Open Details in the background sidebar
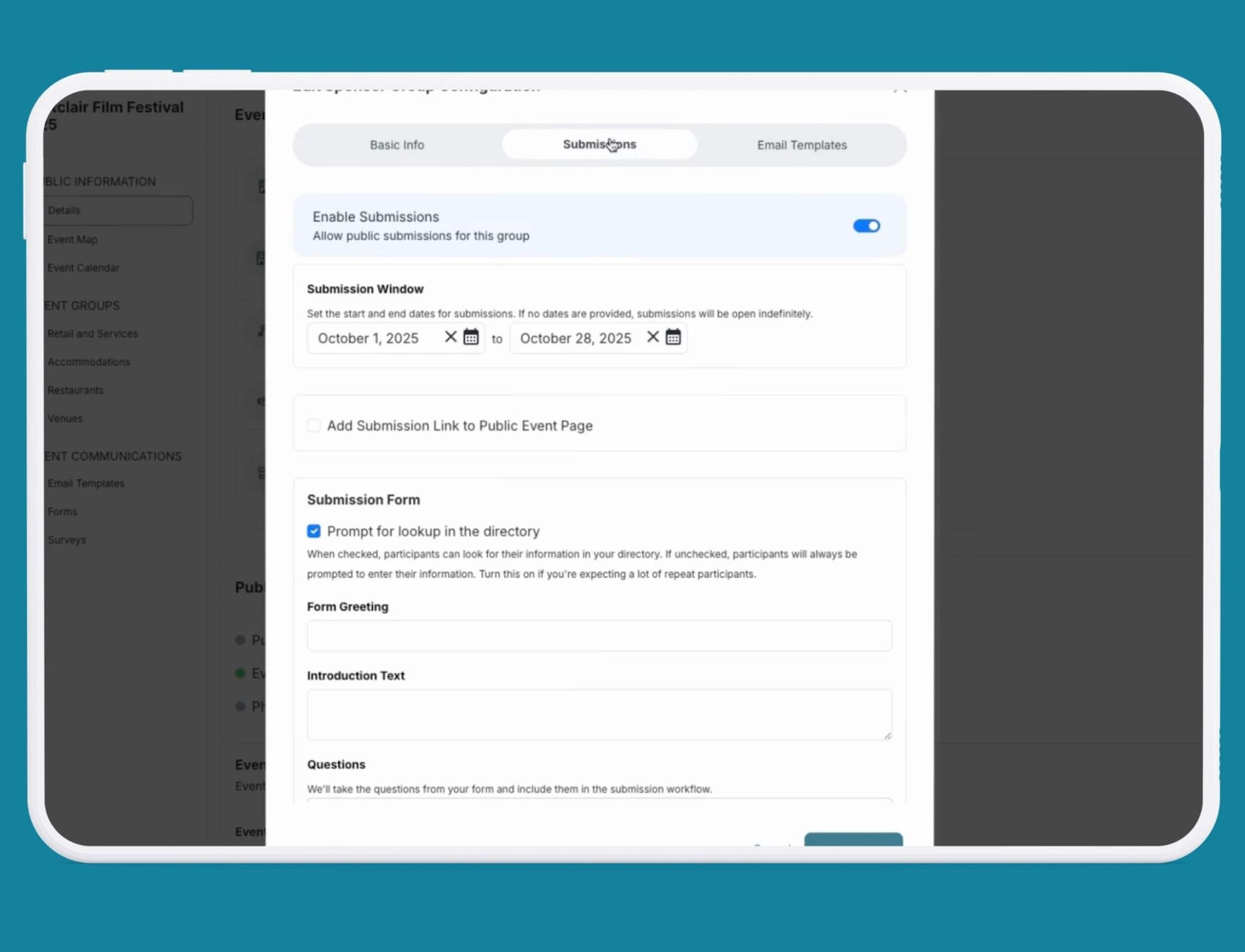Image resolution: width=1245 pixels, height=952 pixels. pos(118,211)
